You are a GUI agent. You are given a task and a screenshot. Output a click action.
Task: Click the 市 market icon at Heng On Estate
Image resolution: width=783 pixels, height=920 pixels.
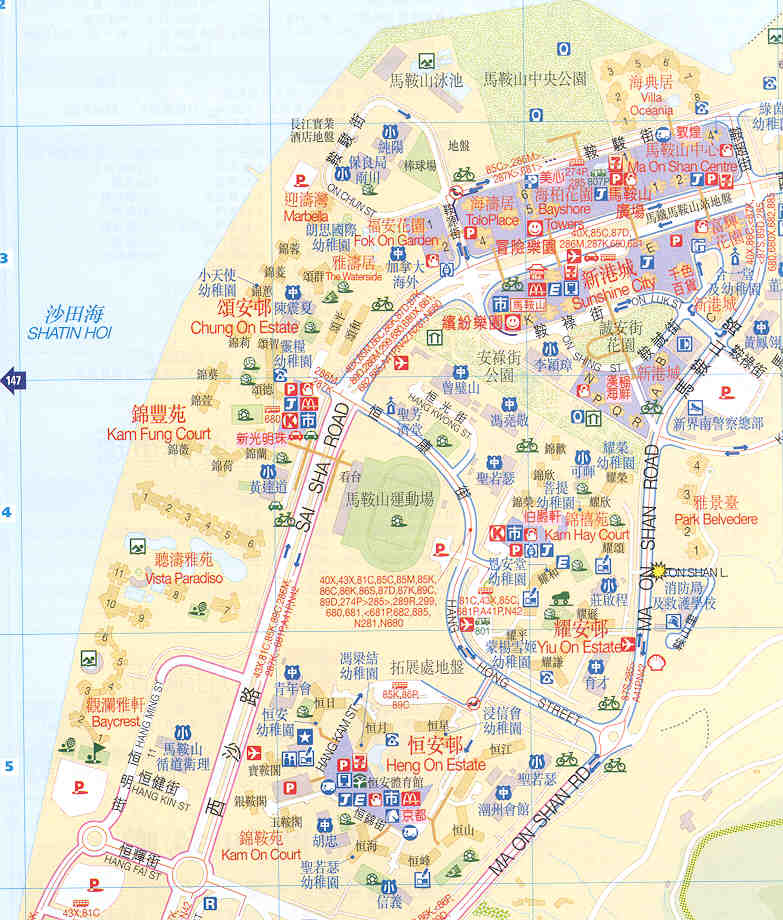391,799
